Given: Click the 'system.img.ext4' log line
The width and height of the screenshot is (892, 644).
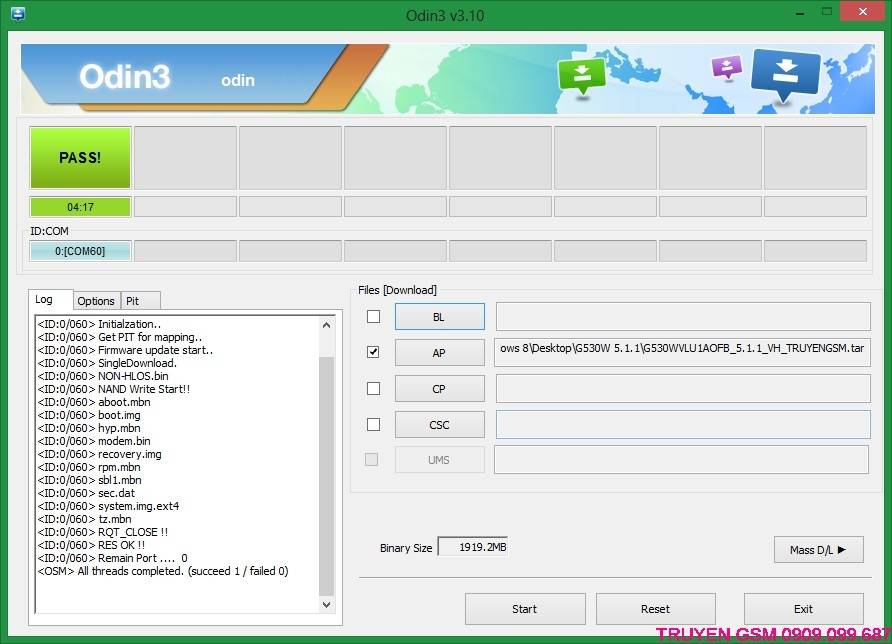Looking at the screenshot, I should 109,506.
